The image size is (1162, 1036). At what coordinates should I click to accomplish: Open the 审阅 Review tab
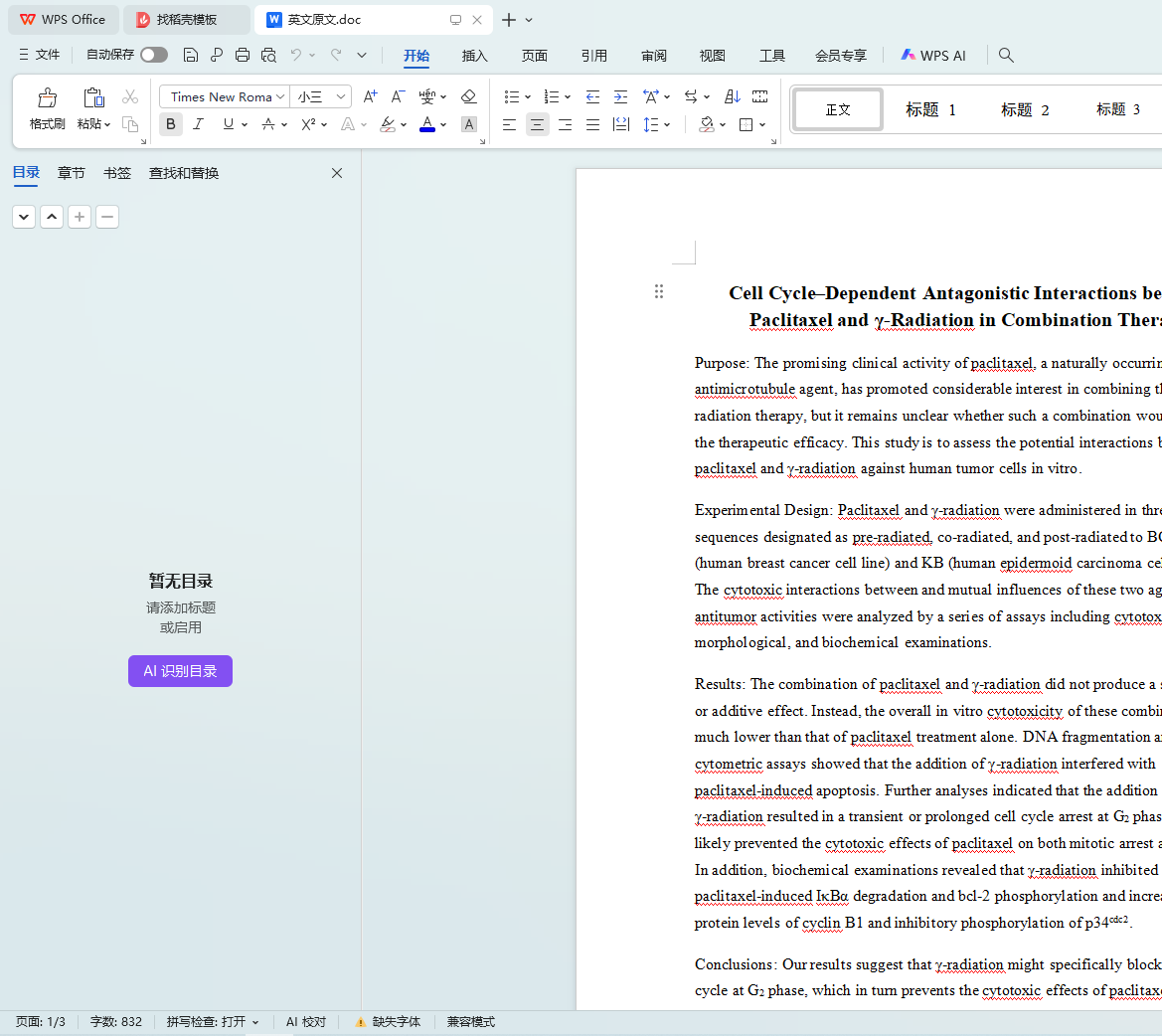[654, 56]
